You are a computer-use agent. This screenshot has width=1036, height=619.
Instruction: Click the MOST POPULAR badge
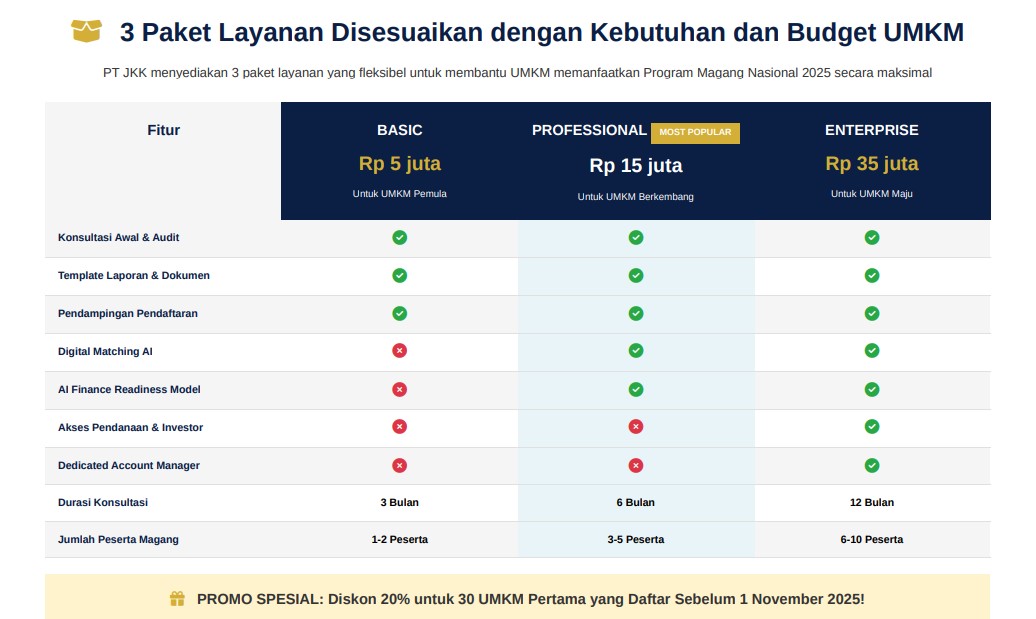pyautogui.click(x=695, y=132)
